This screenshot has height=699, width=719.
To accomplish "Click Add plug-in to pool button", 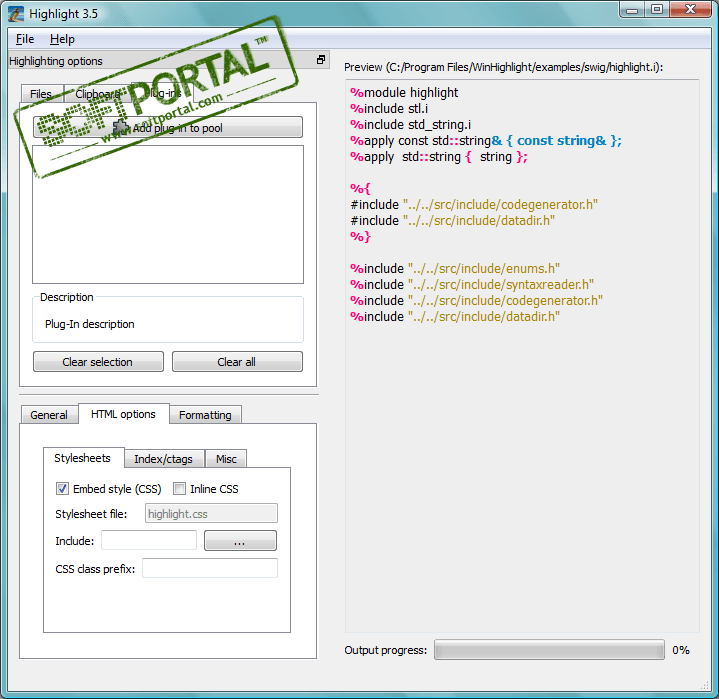I will tap(168, 128).
